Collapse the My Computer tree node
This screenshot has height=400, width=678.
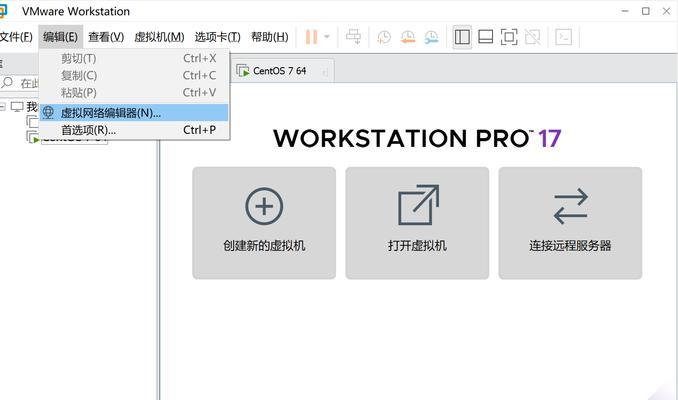3,106
